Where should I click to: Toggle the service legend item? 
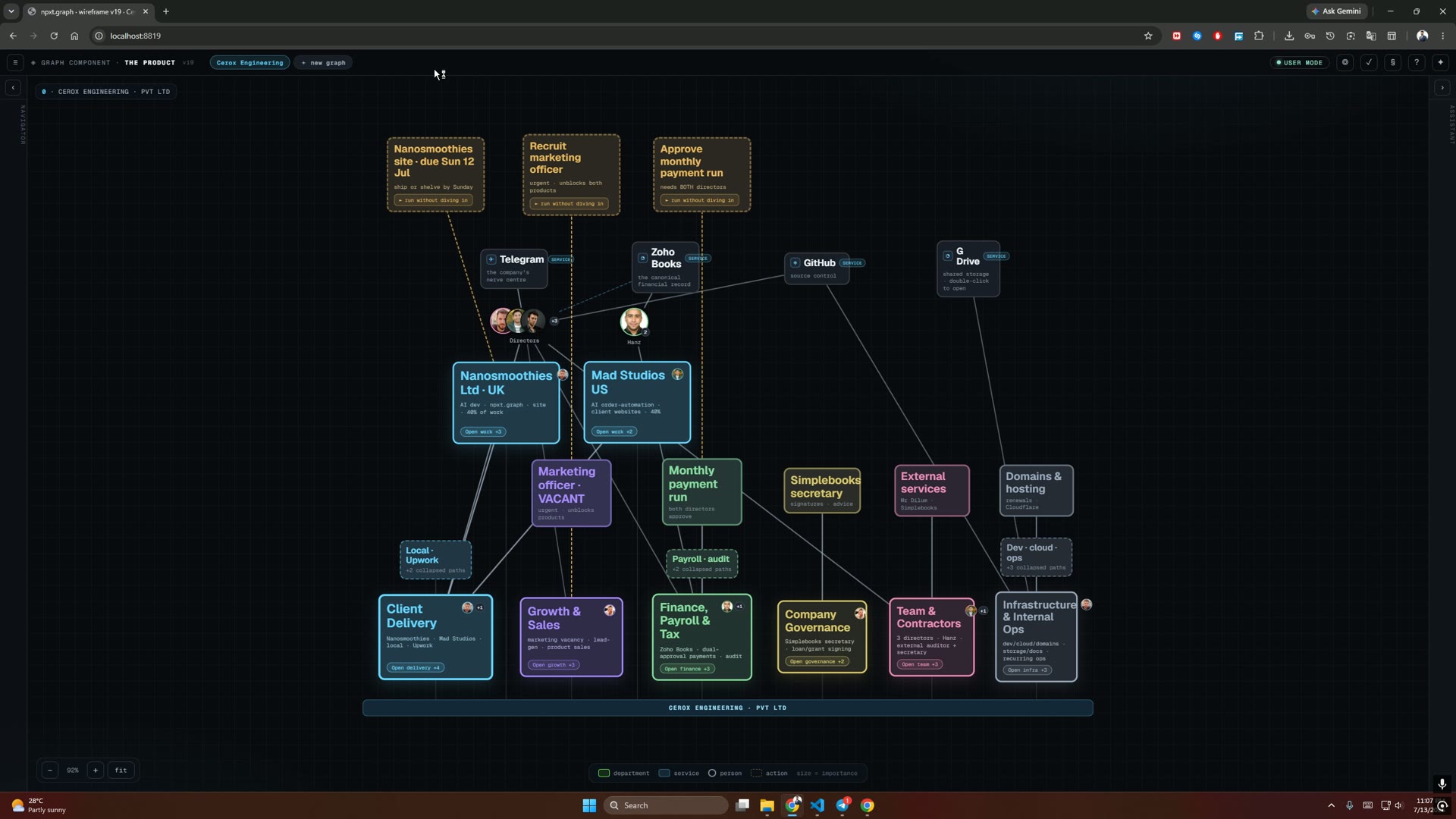[679, 773]
